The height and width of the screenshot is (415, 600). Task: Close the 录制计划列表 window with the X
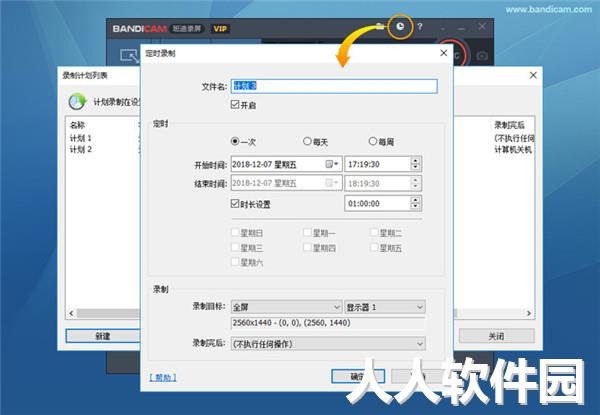point(533,75)
